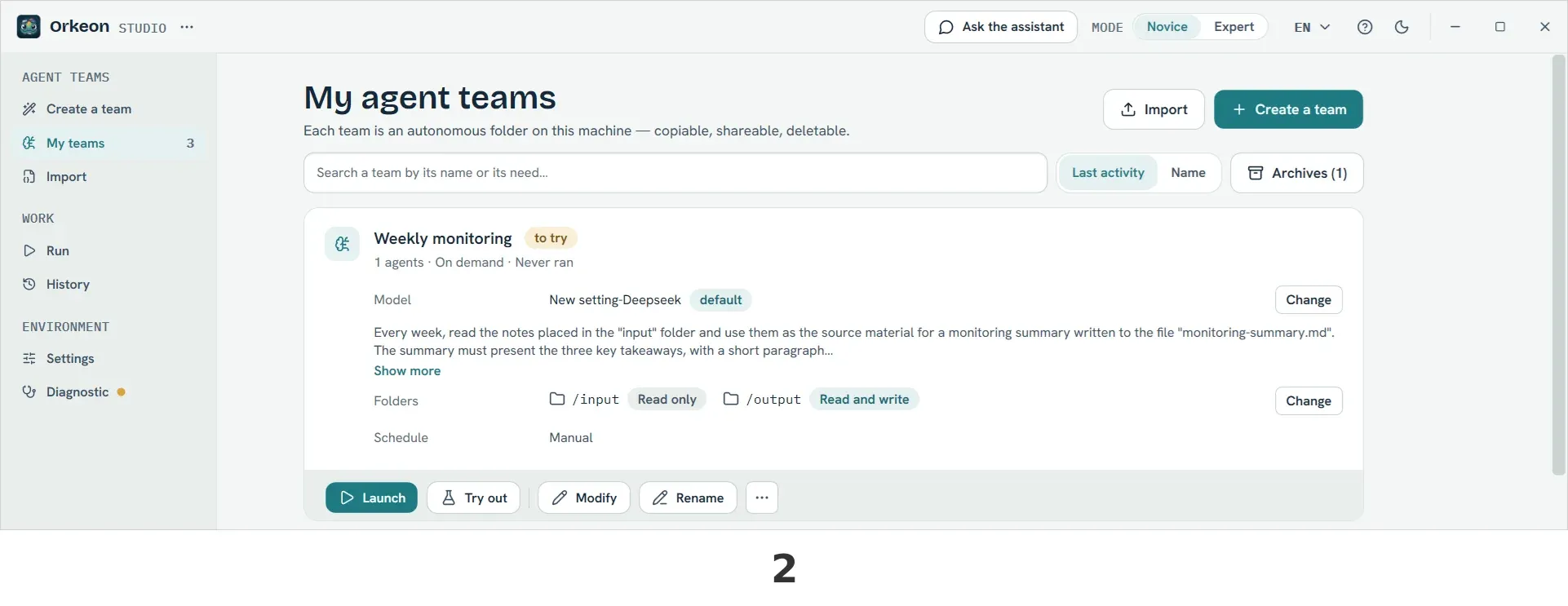Click the 'Read only' permission badge
This screenshot has height=606, width=1568.
click(x=667, y=400)
